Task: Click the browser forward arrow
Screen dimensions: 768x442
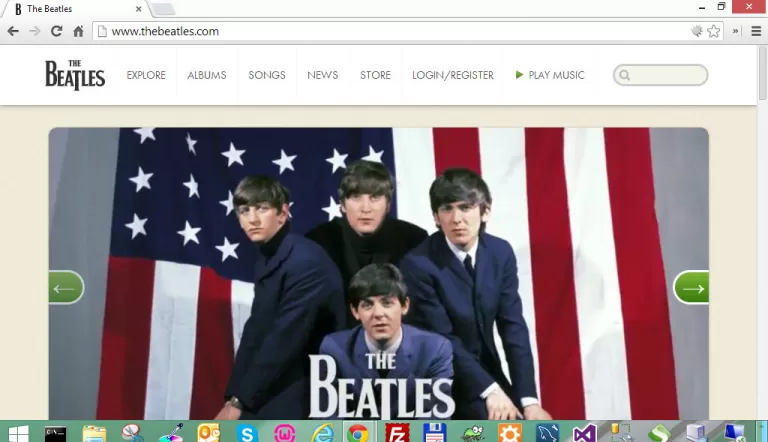Action: pyautogui.click(x=35, y=31)
